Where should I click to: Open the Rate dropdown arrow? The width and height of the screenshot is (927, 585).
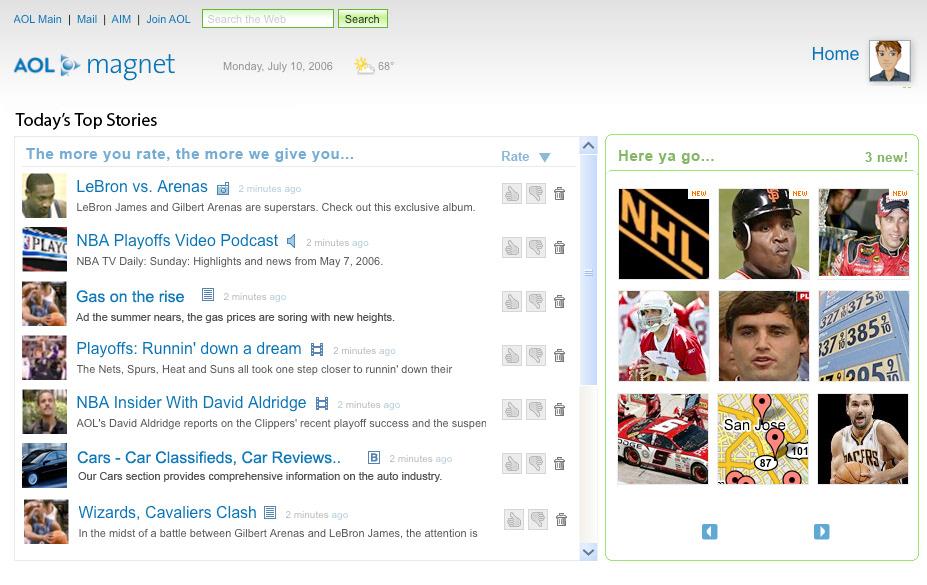tap(544, 157)
